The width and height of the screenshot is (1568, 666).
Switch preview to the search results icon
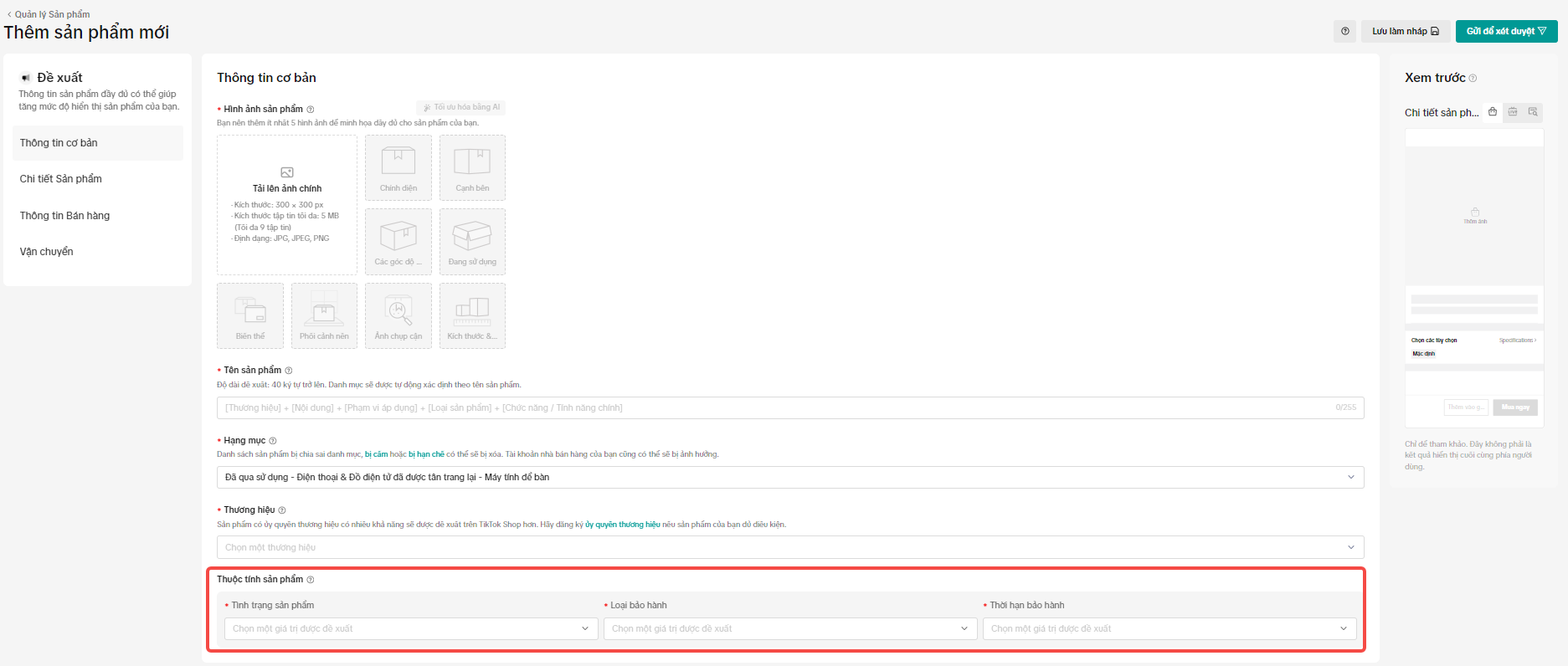(x=1533, y=112)
